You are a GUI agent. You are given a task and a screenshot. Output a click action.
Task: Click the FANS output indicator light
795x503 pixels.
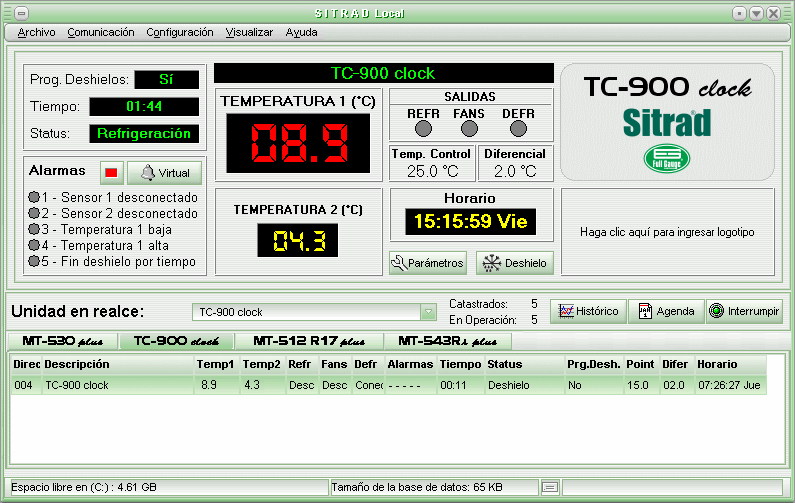pyautogui.click(x=469, y=129)
